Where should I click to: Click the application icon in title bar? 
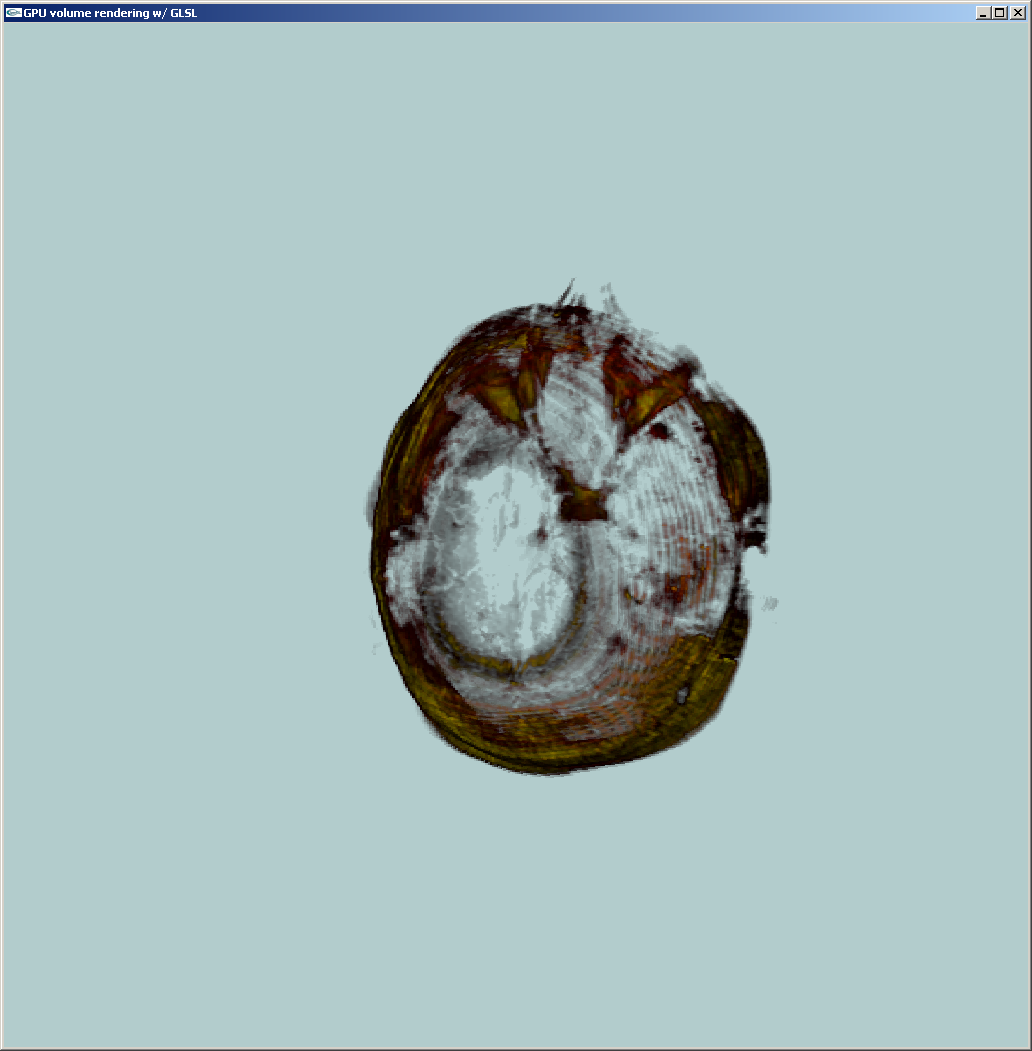click(x=13, y=13)
